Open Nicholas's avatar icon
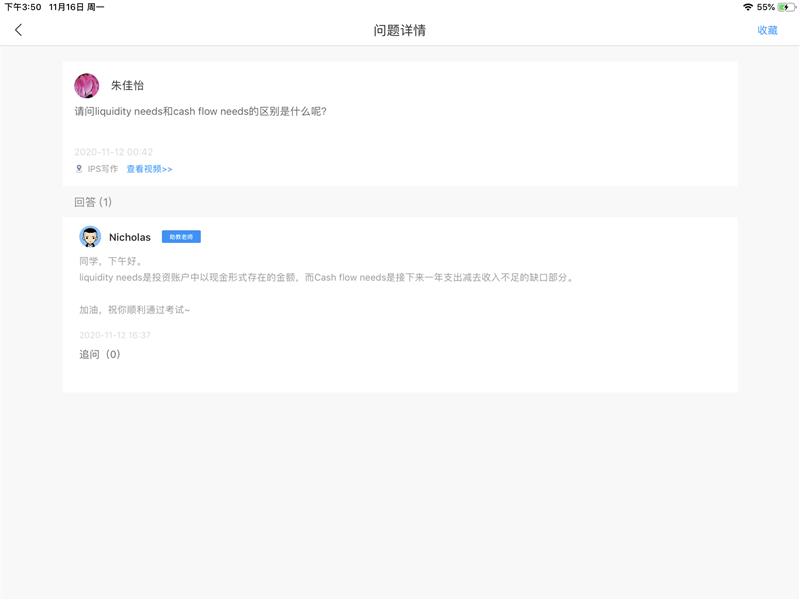The width and height of the screenshot is (800, 600). point(90,237)
